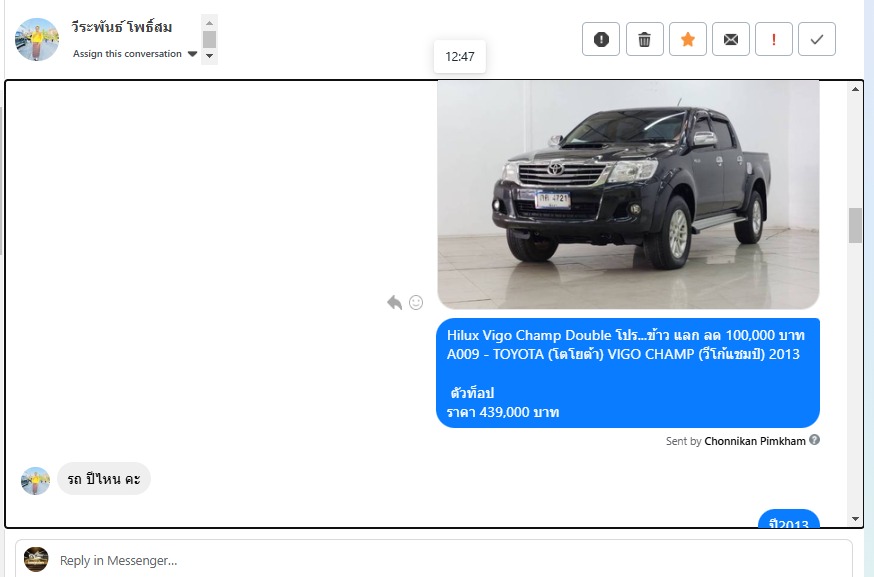
Task: Click into Reply in Messenger field
Action: (434, 560)
